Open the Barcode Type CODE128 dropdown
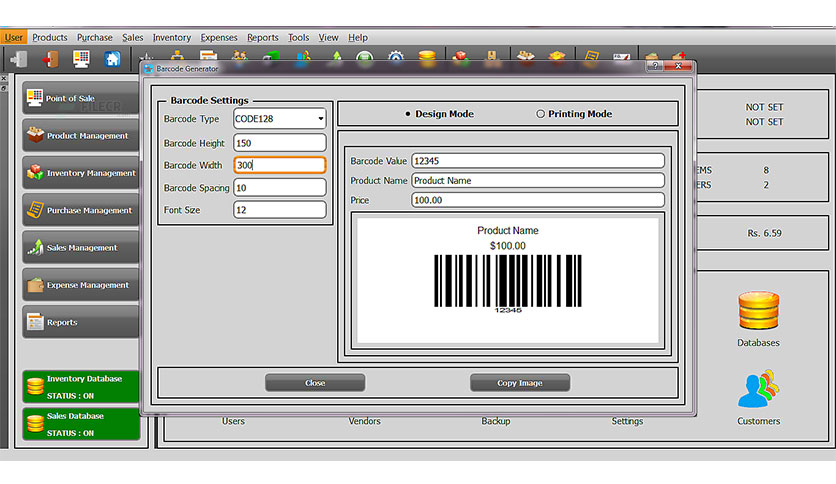Screen dimensions: 836x484 (279, 119)
